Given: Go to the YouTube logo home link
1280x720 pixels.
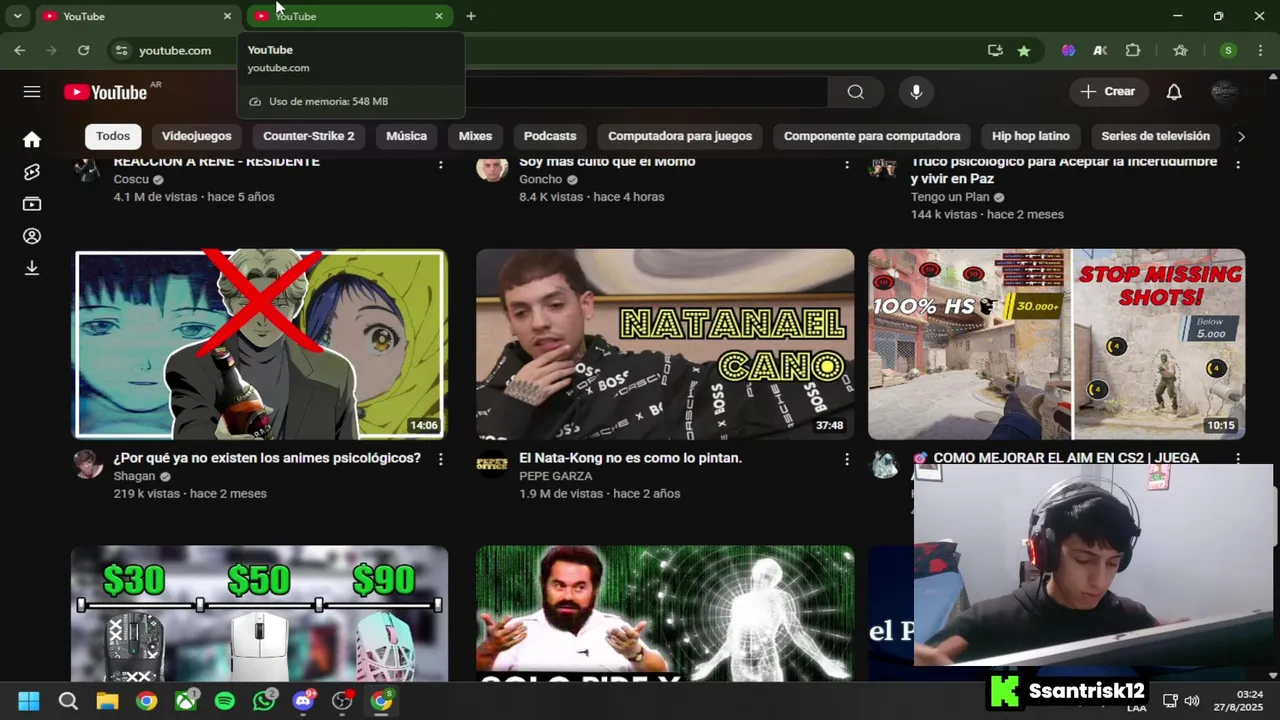Looking at the screenshot, I should pos(106,92).
